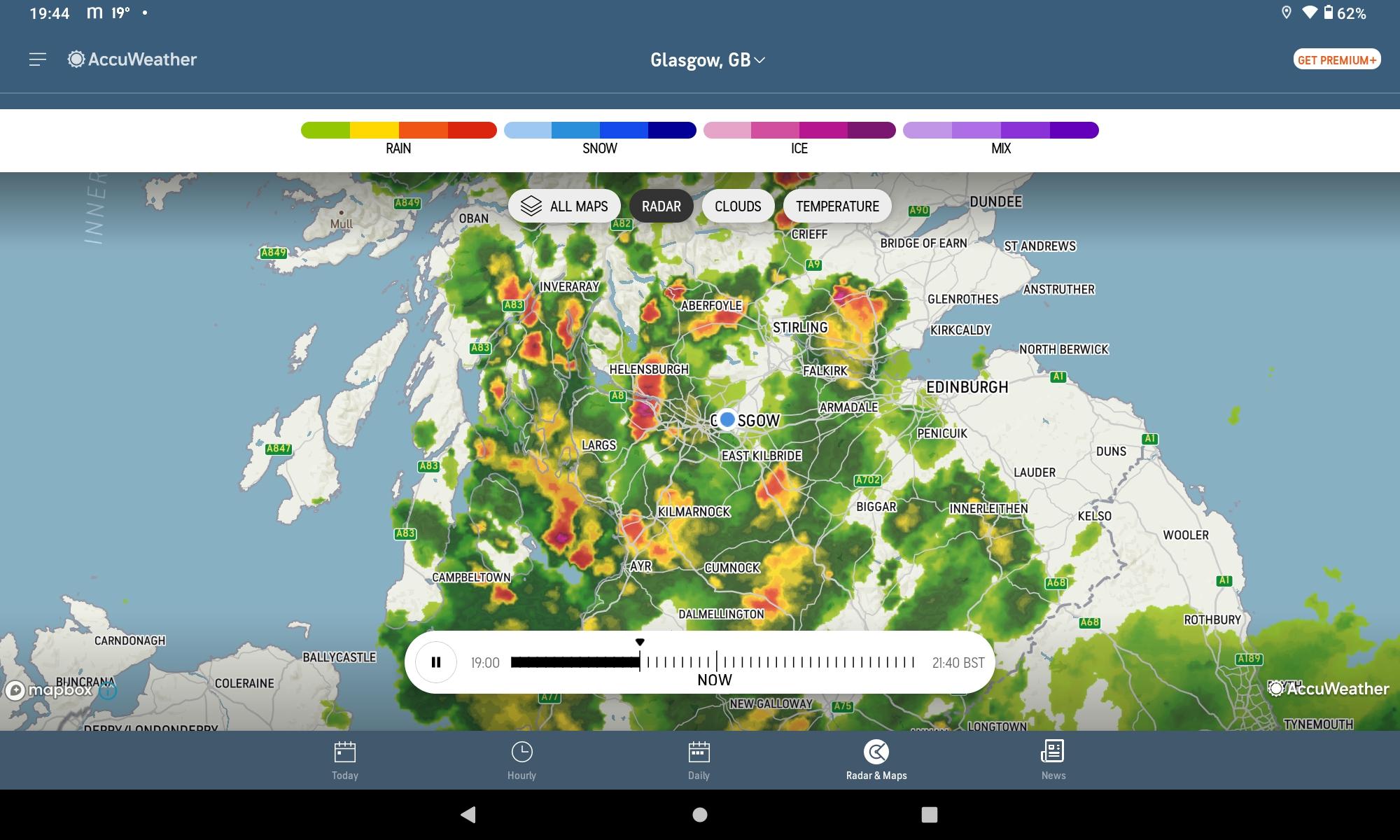Click the radar timeline scrubber bar
Viewport: 1400px width, 840px height.
tap(713, 662)
